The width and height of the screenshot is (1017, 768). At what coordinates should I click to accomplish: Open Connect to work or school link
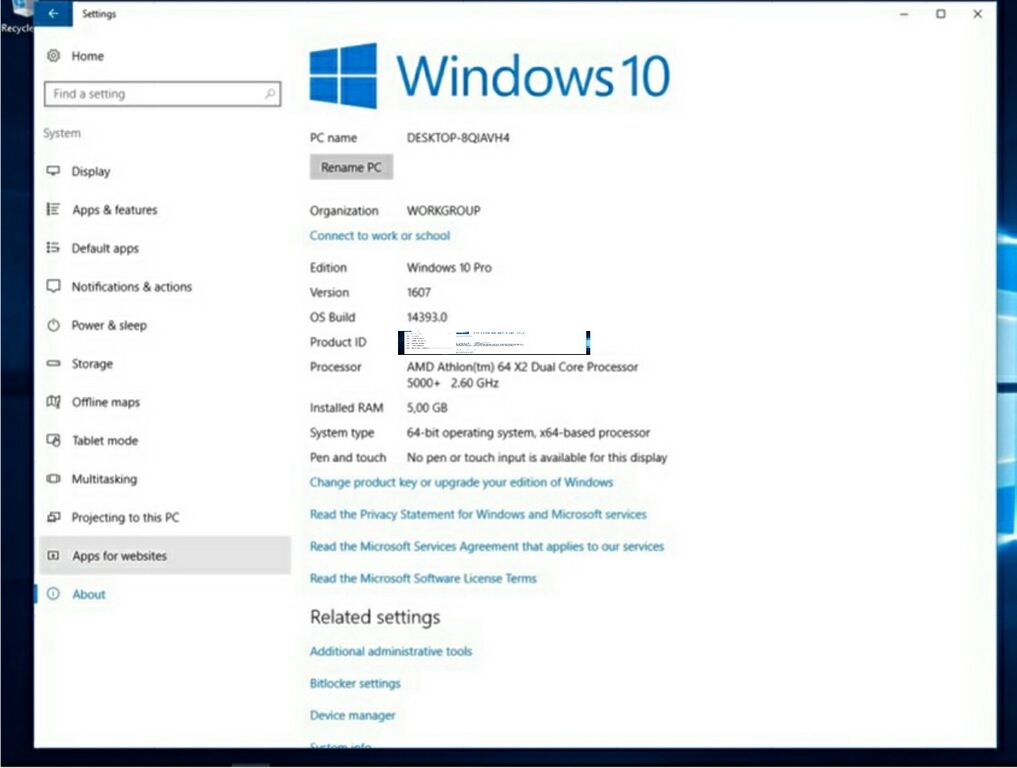point(379,235)
